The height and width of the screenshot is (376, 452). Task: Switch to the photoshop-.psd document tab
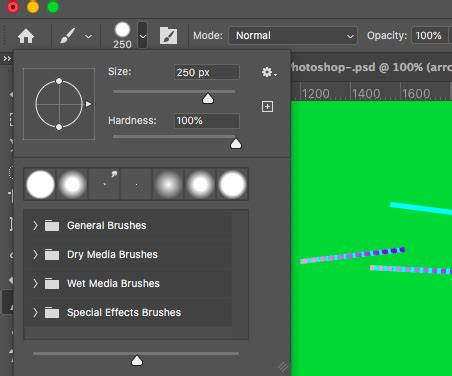[x=371, y=67]
